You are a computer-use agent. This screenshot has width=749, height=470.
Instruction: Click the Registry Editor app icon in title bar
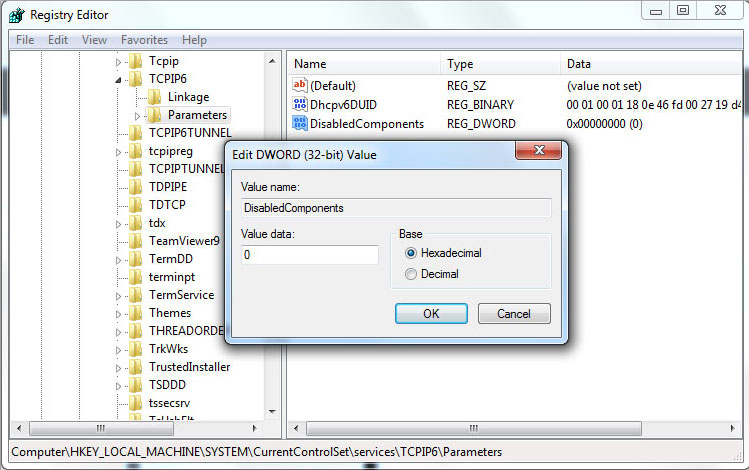17,14
